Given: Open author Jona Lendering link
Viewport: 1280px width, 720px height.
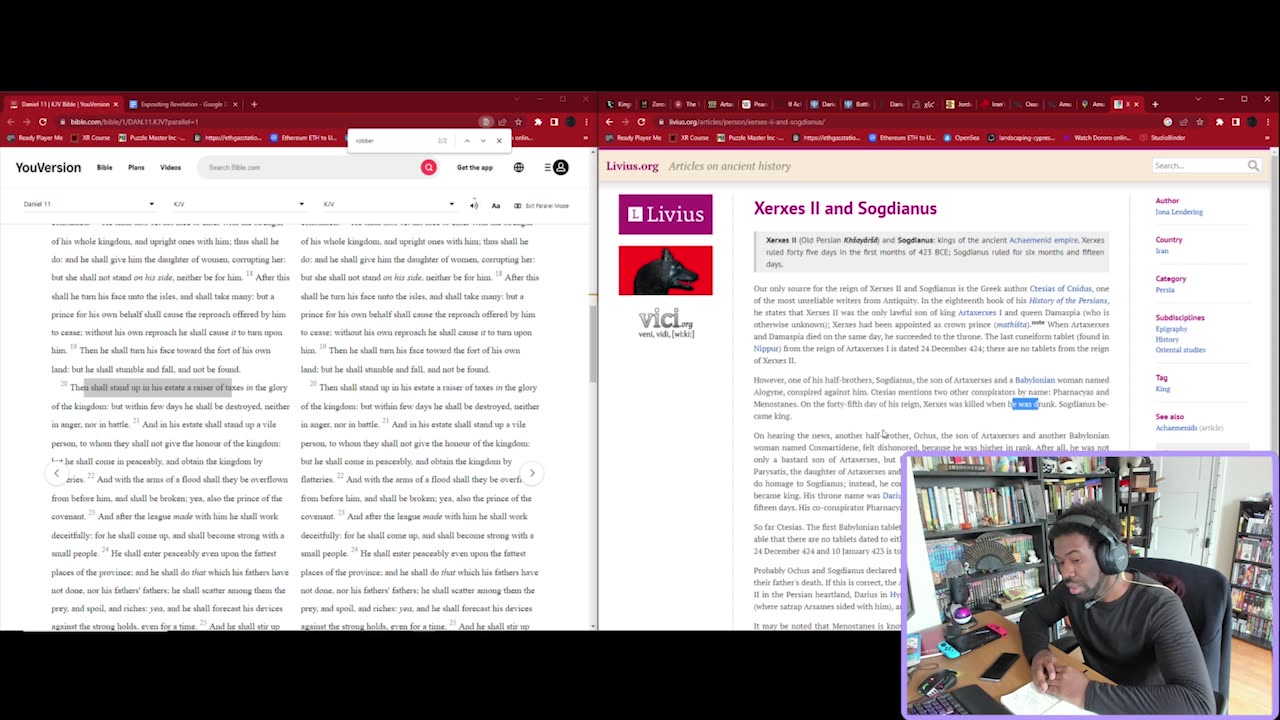Looking at the screenshot, I should (1179, 212).
